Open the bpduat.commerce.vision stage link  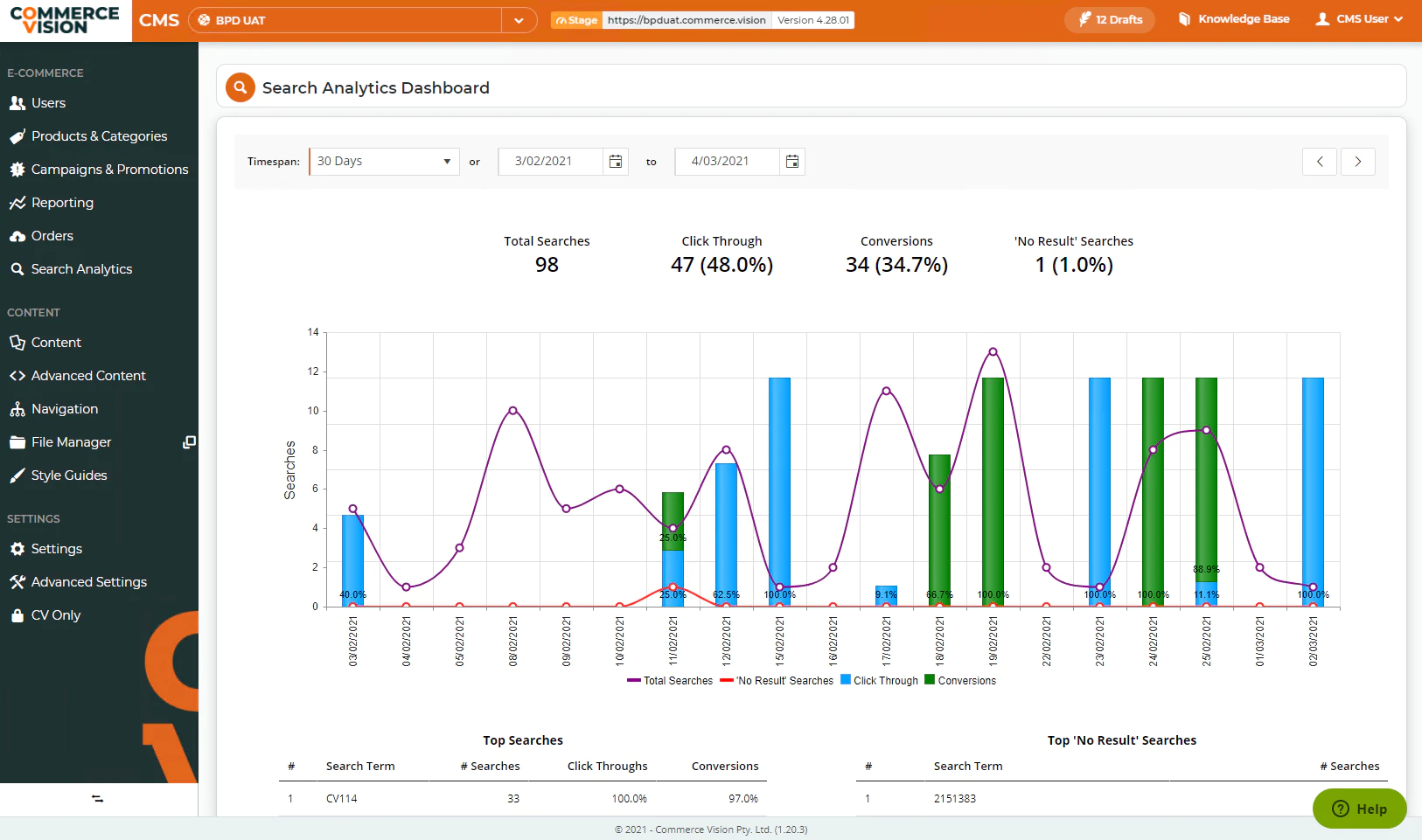(687, 20)
